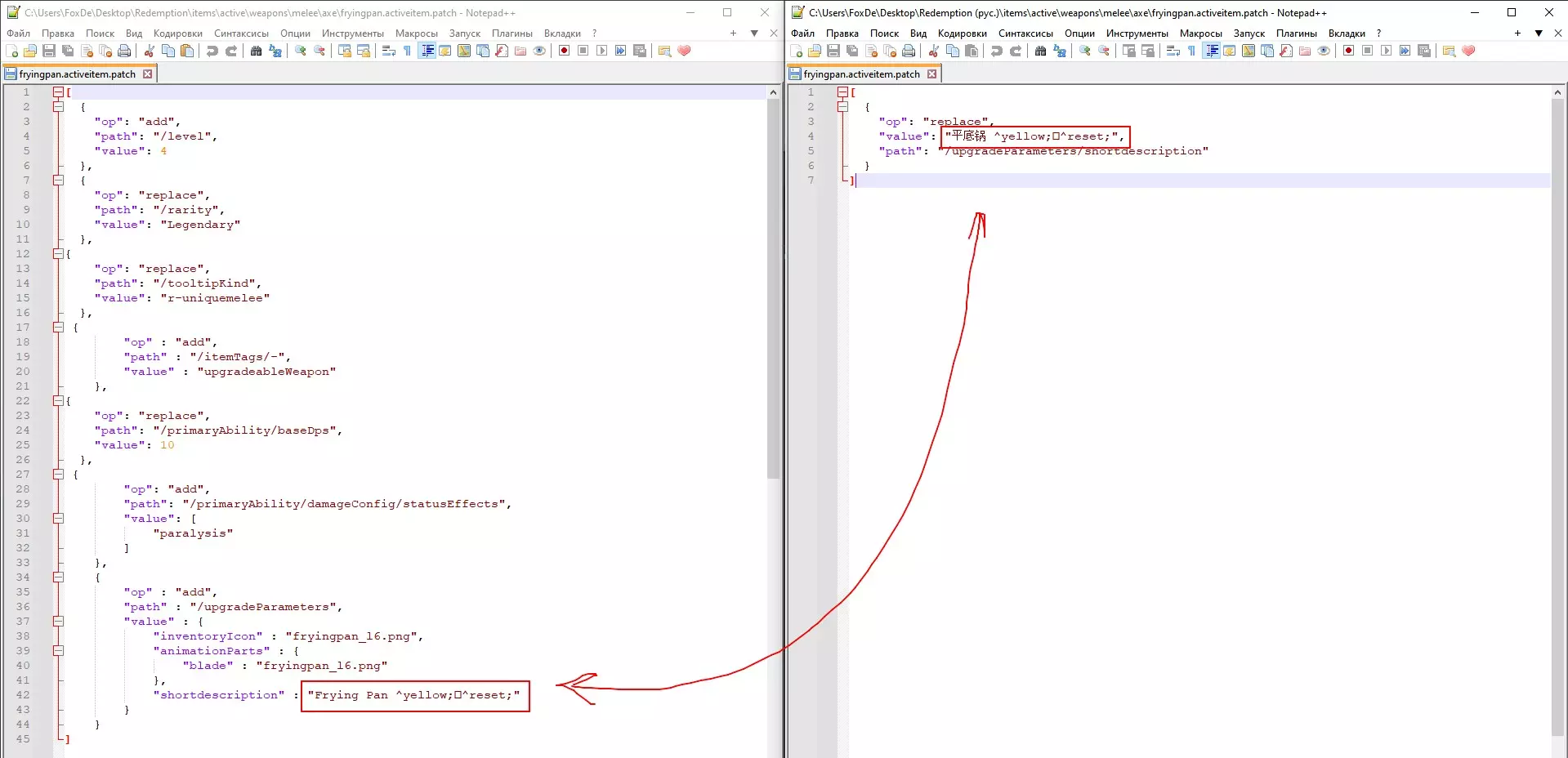Image resolution: width=1568 pixels, height=758 pixels.
Task: Click Open file icon in Redemption window
Action: 30,51
